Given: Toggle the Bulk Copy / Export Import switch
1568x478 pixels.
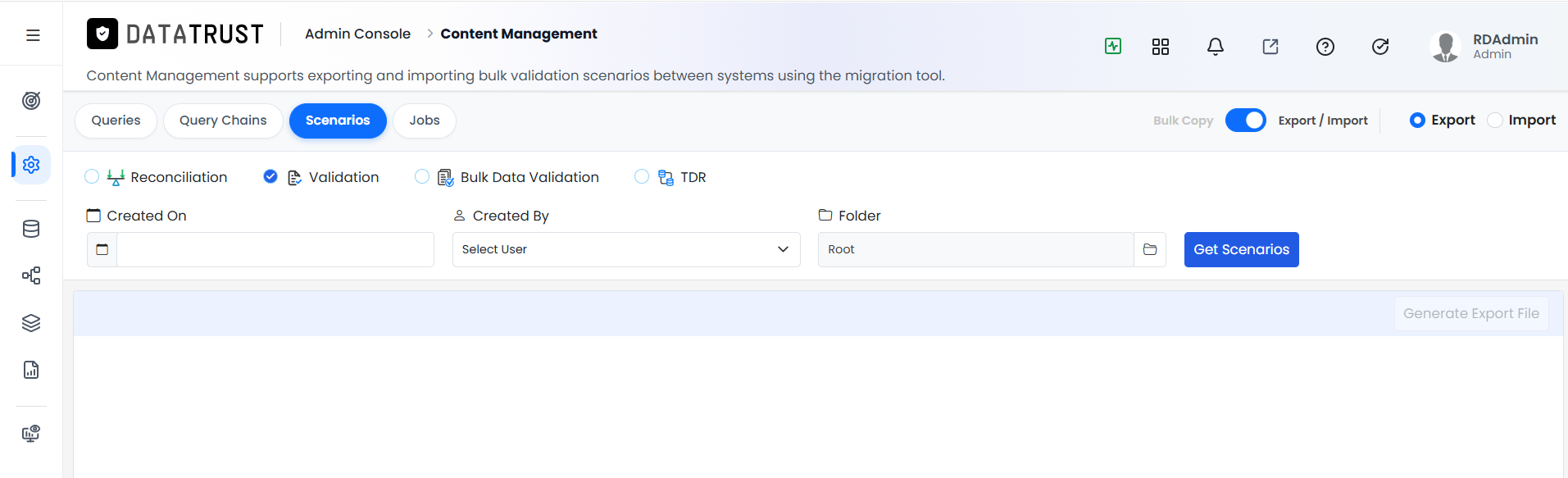Looking at the screenshot, I should point(1246,121).
